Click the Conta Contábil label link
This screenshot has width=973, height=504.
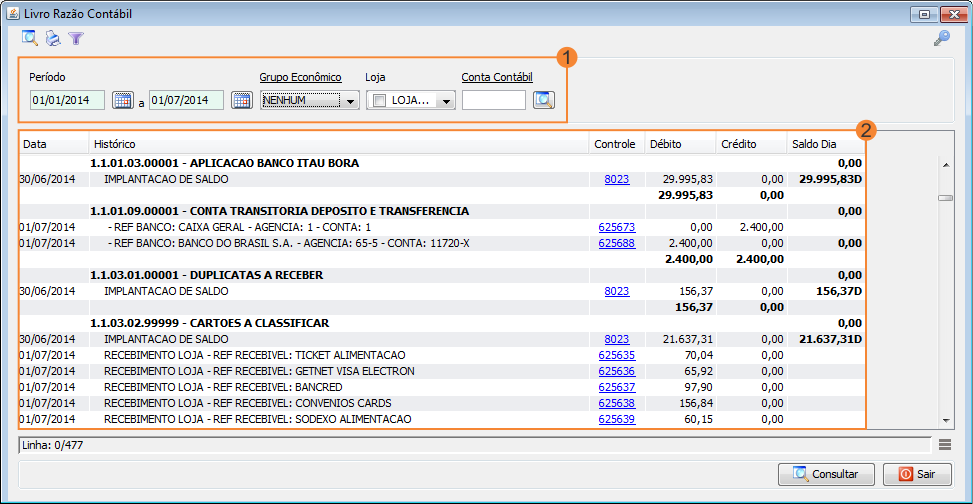coord(497,77)
